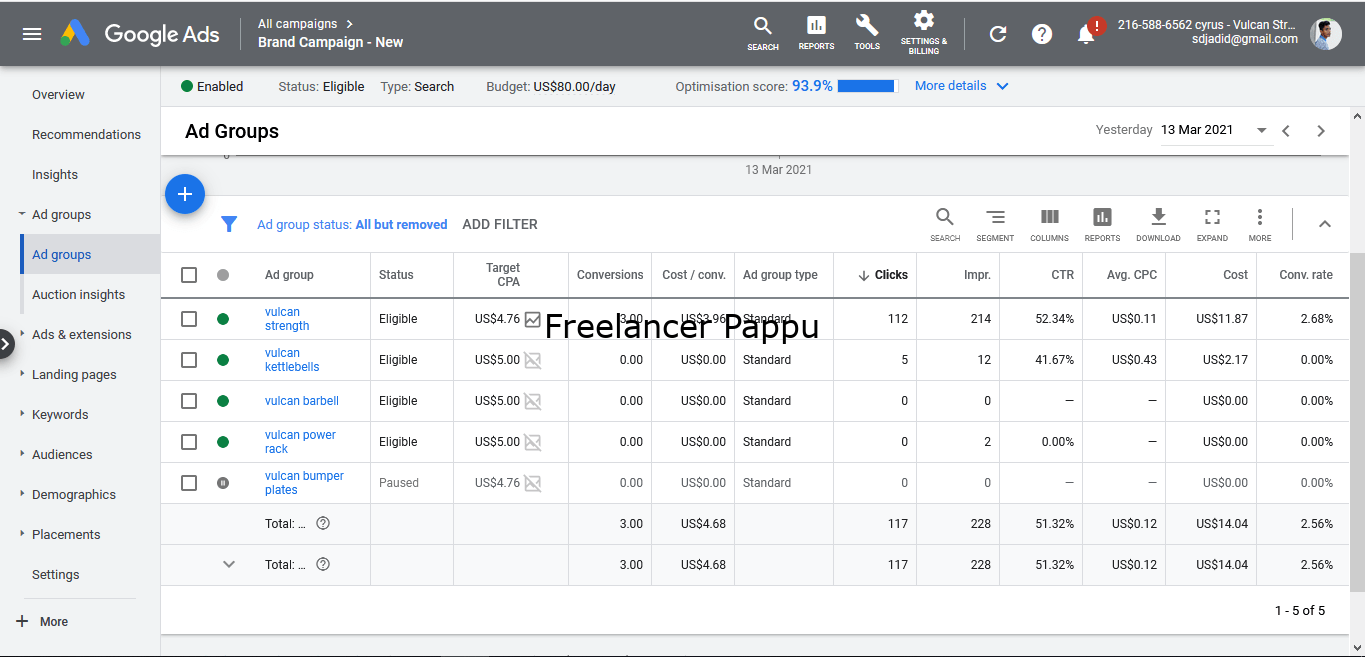Viewport: 1365px width, 657px height.
Task: Expand Demographics section
Action: click(x=74, y=495)
